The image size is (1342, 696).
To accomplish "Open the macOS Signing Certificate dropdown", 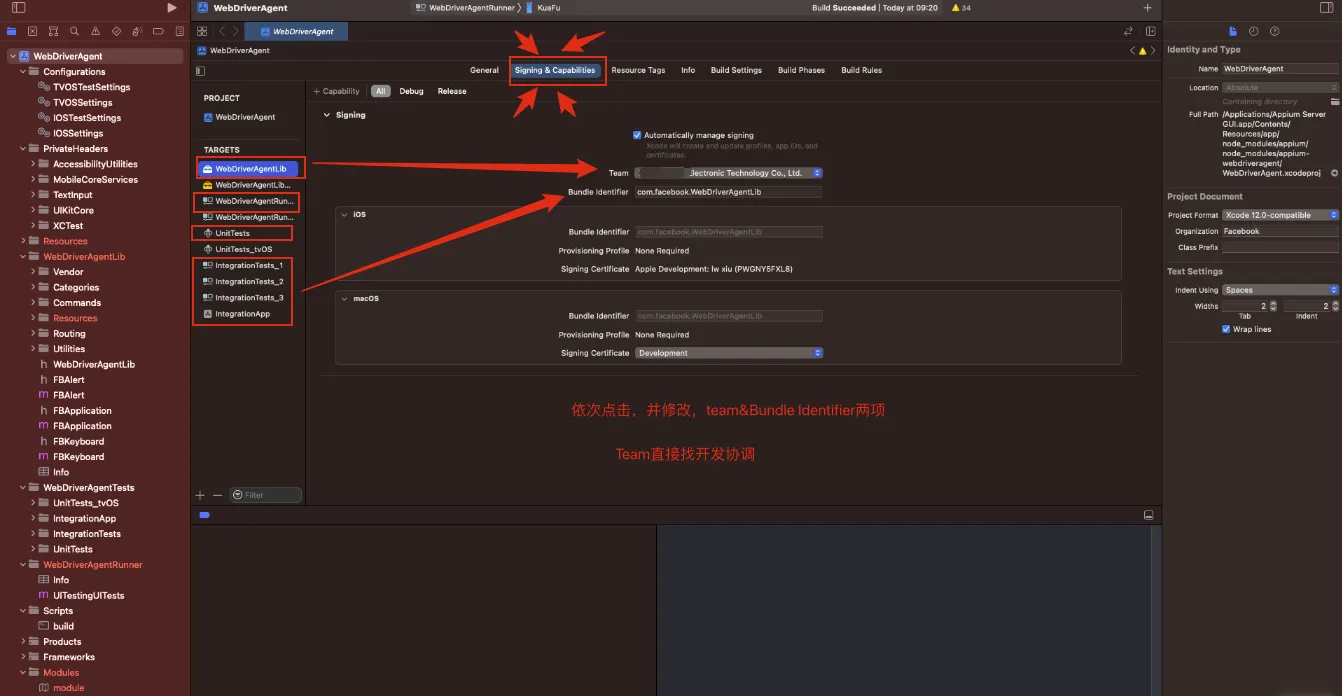I will (x=728, y=353).
